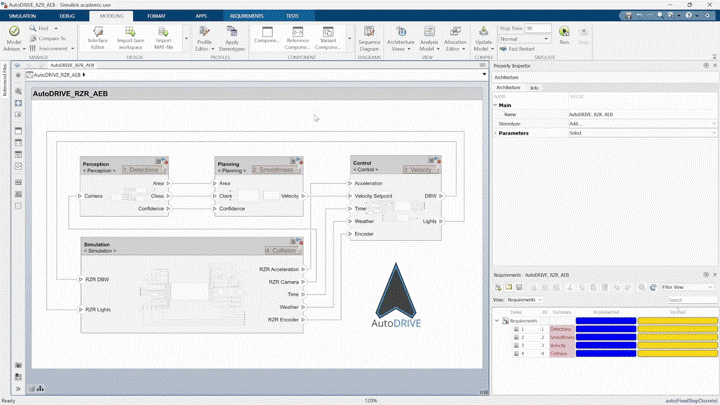Click the requirements Search field
Viewport: 720px width, 405px height.
pos(692,300)
